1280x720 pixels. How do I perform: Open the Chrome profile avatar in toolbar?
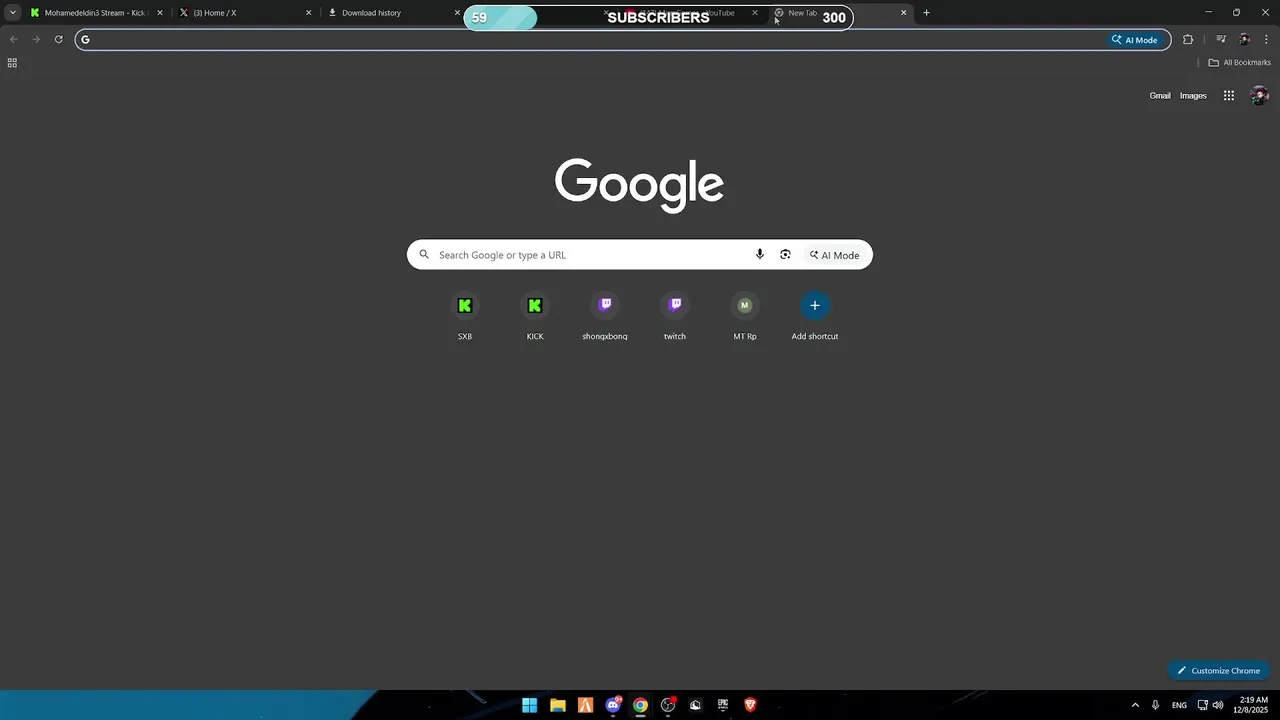(1244, 40)
